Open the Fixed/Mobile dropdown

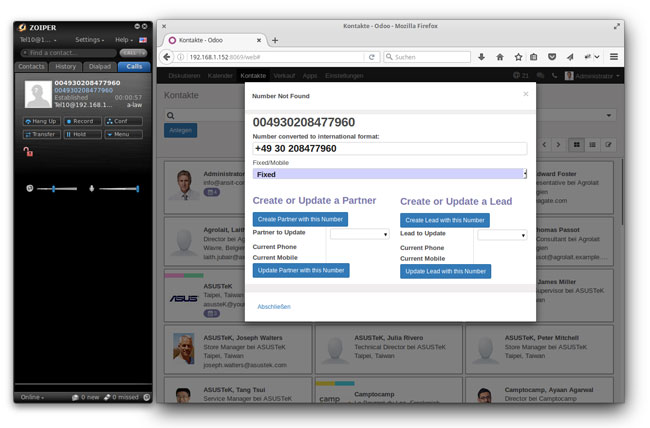click(x=390, y=174)
